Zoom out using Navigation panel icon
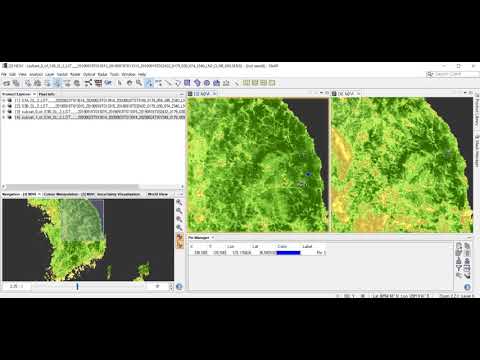The height and width of the screenshot is (360, 480). (x=179, y=211)
